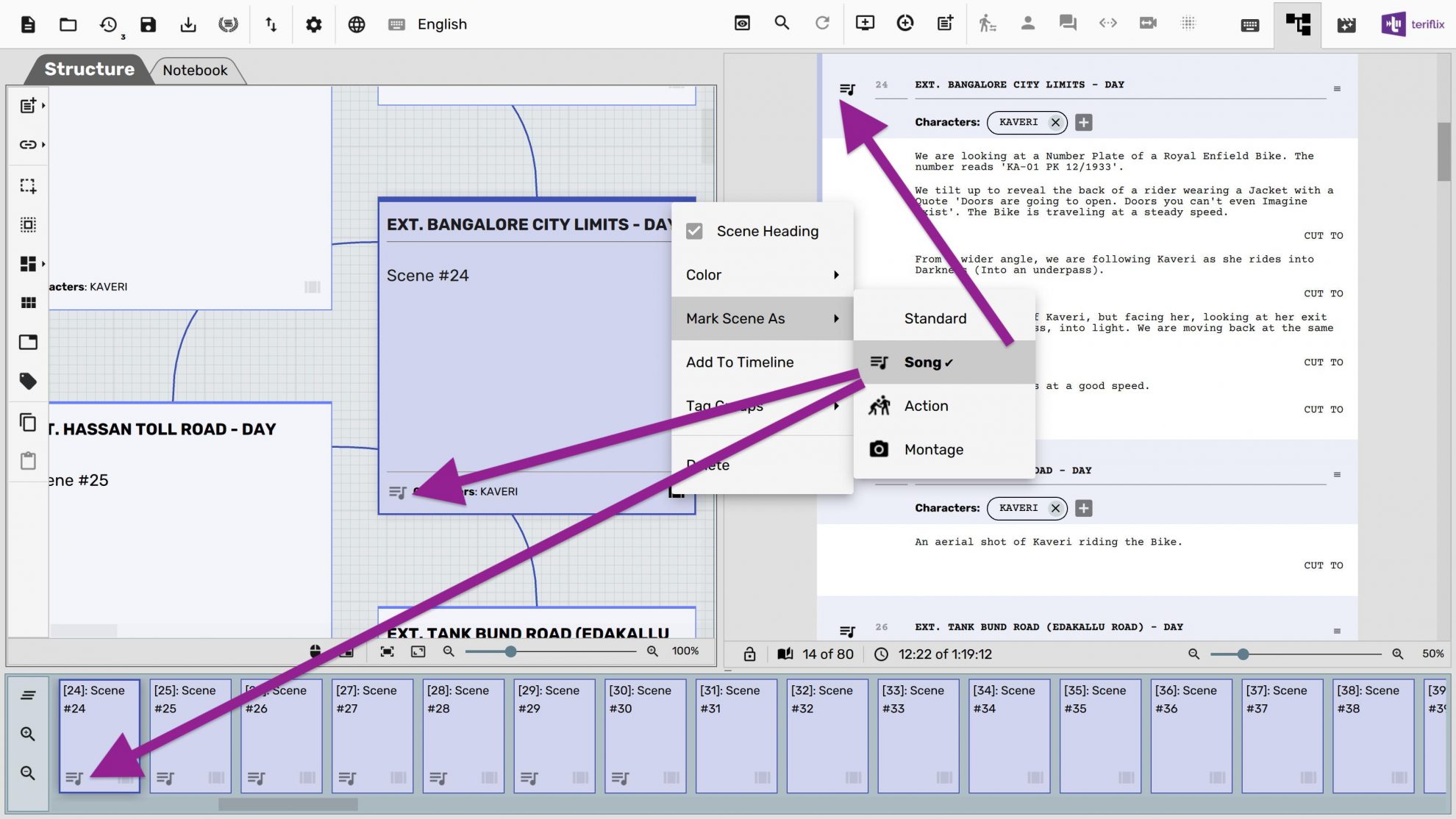Choose Montage from the scene type submenu

click(x=932, y=449)
